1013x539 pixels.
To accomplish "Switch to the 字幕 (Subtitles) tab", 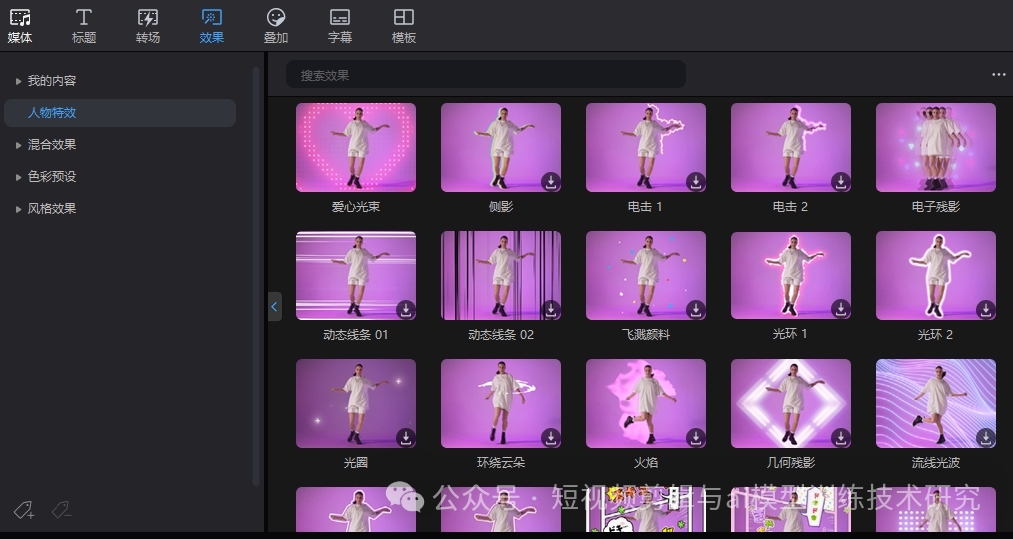I will coord(340,26).
